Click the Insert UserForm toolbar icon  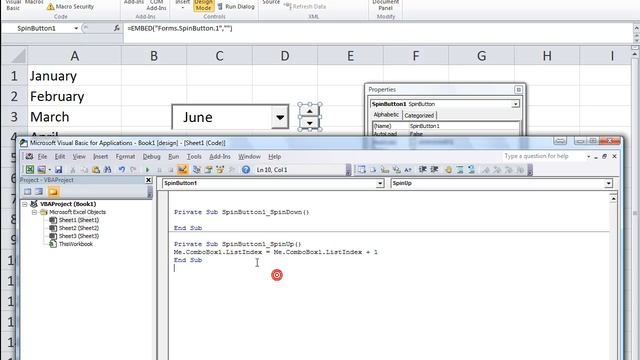[x=41, y=169]
